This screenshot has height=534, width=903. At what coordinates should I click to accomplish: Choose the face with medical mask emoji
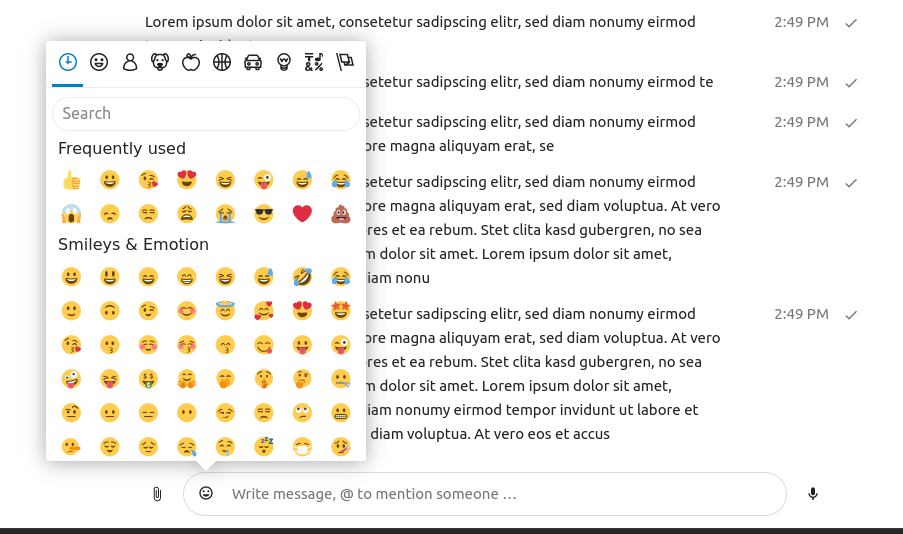click(x=302, y=447)
